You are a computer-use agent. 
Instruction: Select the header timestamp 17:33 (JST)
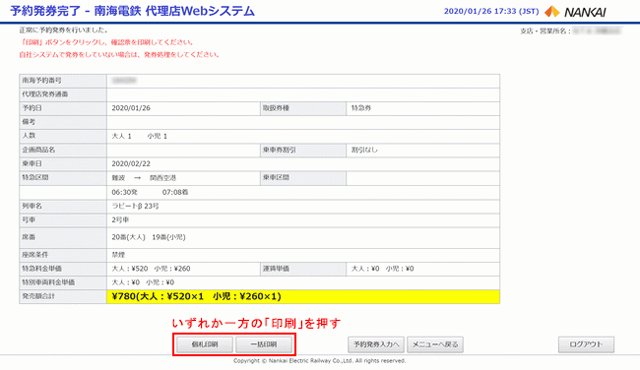(516, 11)
